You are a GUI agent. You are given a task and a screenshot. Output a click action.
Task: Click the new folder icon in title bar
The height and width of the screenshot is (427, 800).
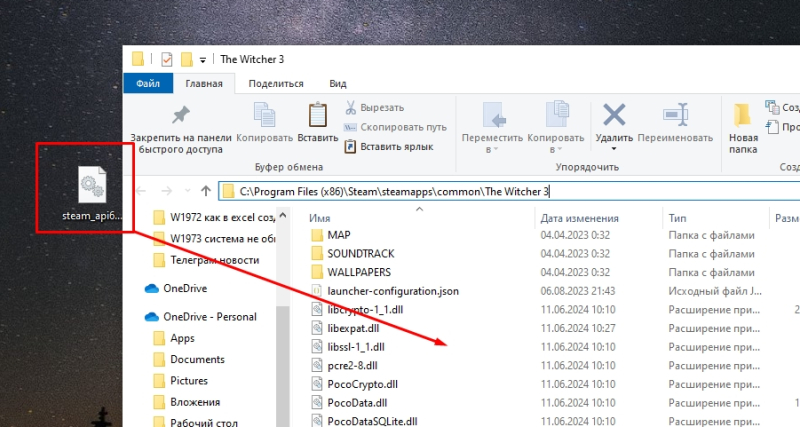click(187, 60)
